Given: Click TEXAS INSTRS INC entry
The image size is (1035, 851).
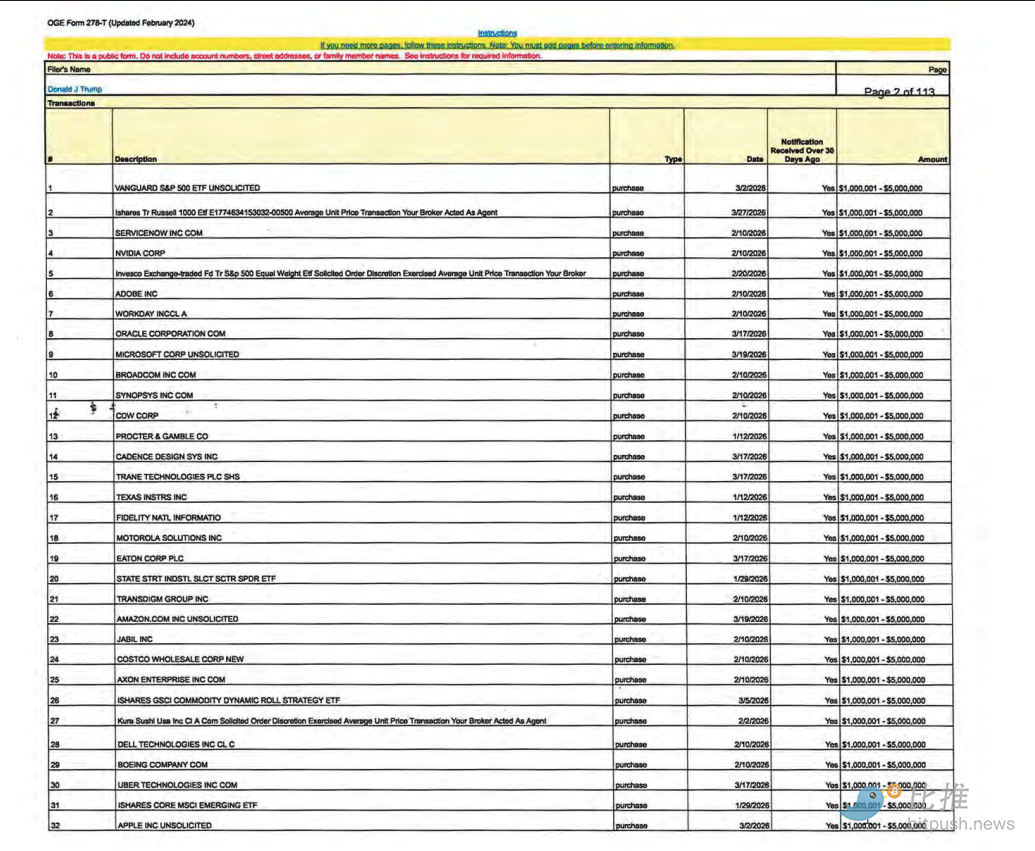Looking at the screenshot, I should tap(152, 497).
